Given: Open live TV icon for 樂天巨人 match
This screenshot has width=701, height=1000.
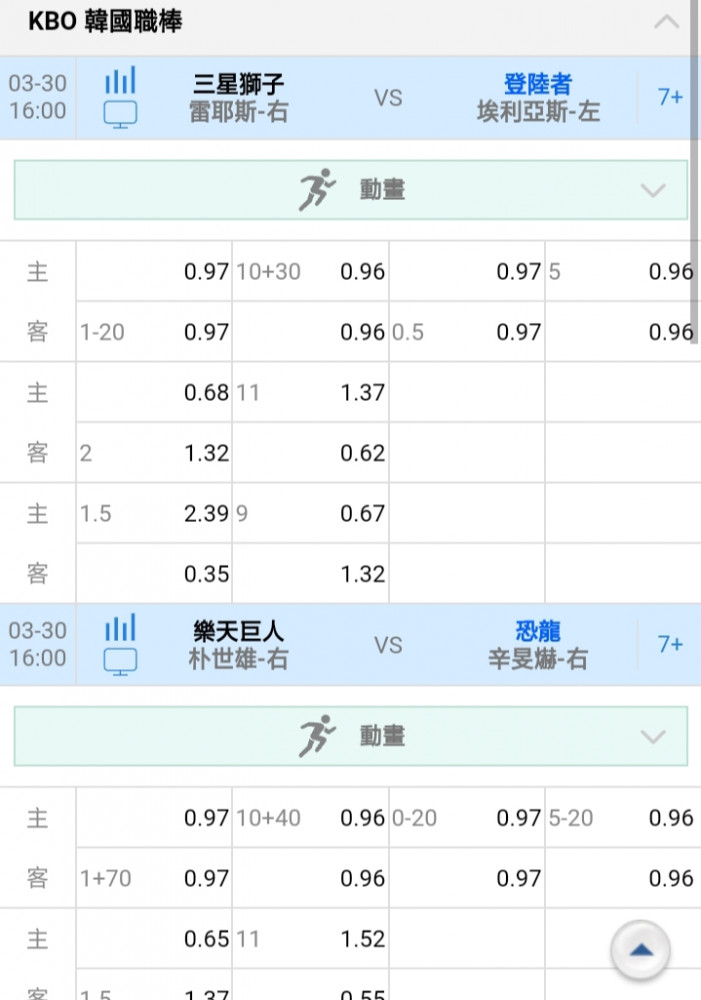Looking at the screenshot, I should click(120, 662).
